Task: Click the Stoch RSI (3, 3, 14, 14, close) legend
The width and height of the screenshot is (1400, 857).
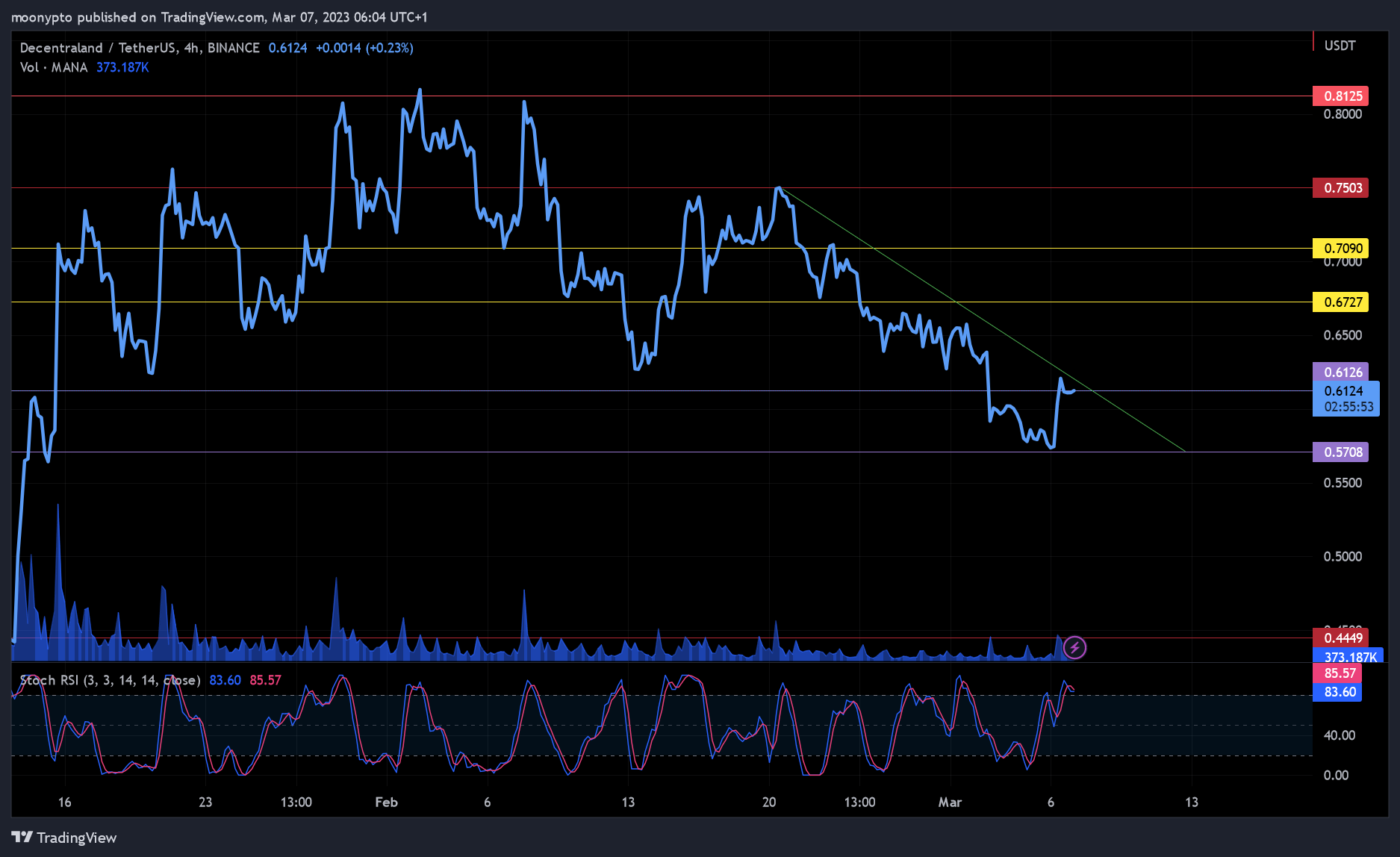Action: tap(110, 680)
